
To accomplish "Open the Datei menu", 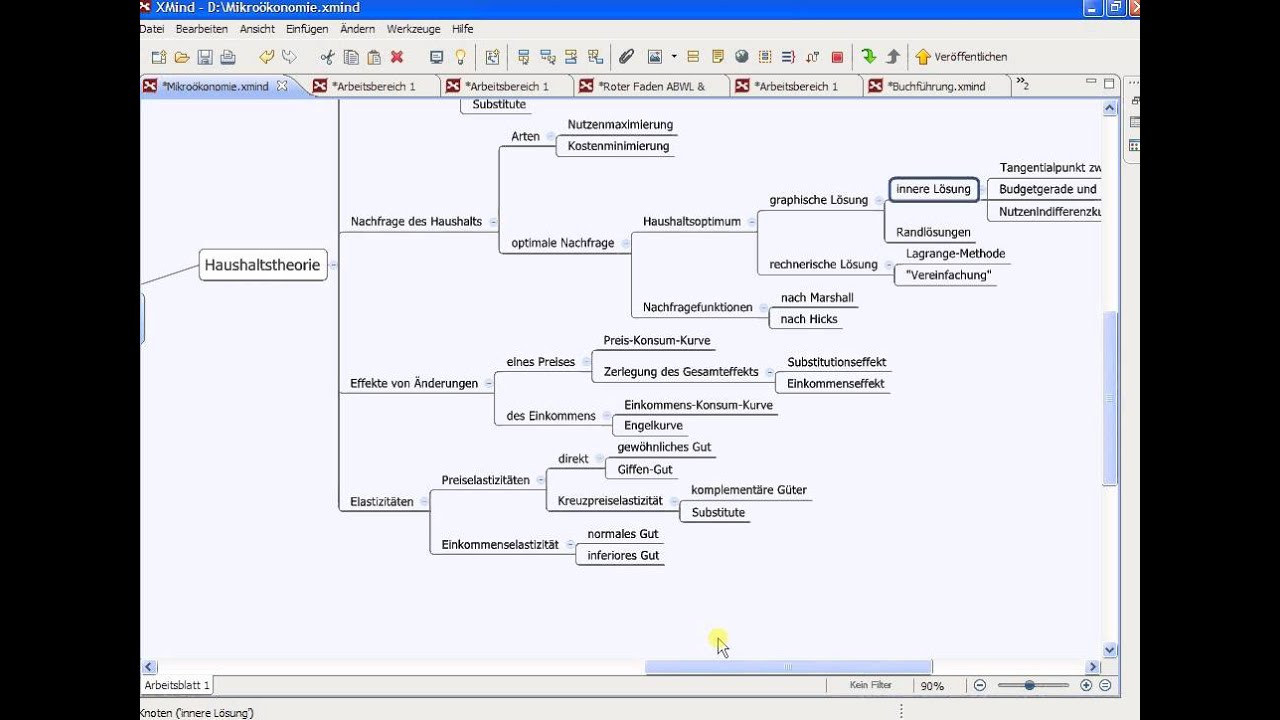I will (x=152, y=29).
